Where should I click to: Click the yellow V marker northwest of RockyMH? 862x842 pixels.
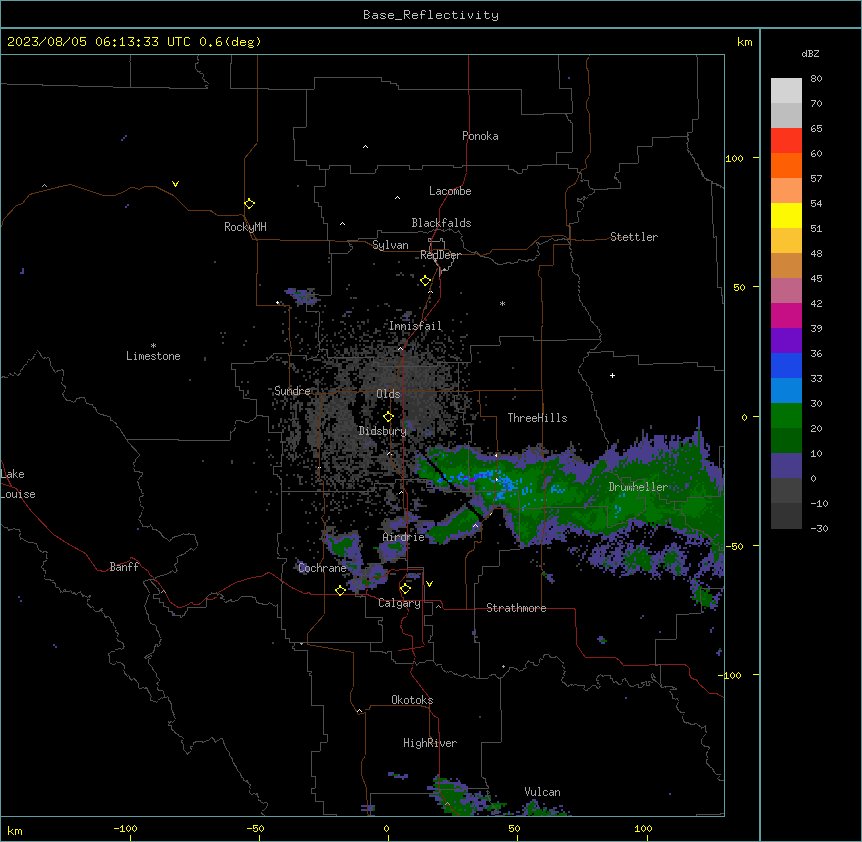click(x=175, y=184)
